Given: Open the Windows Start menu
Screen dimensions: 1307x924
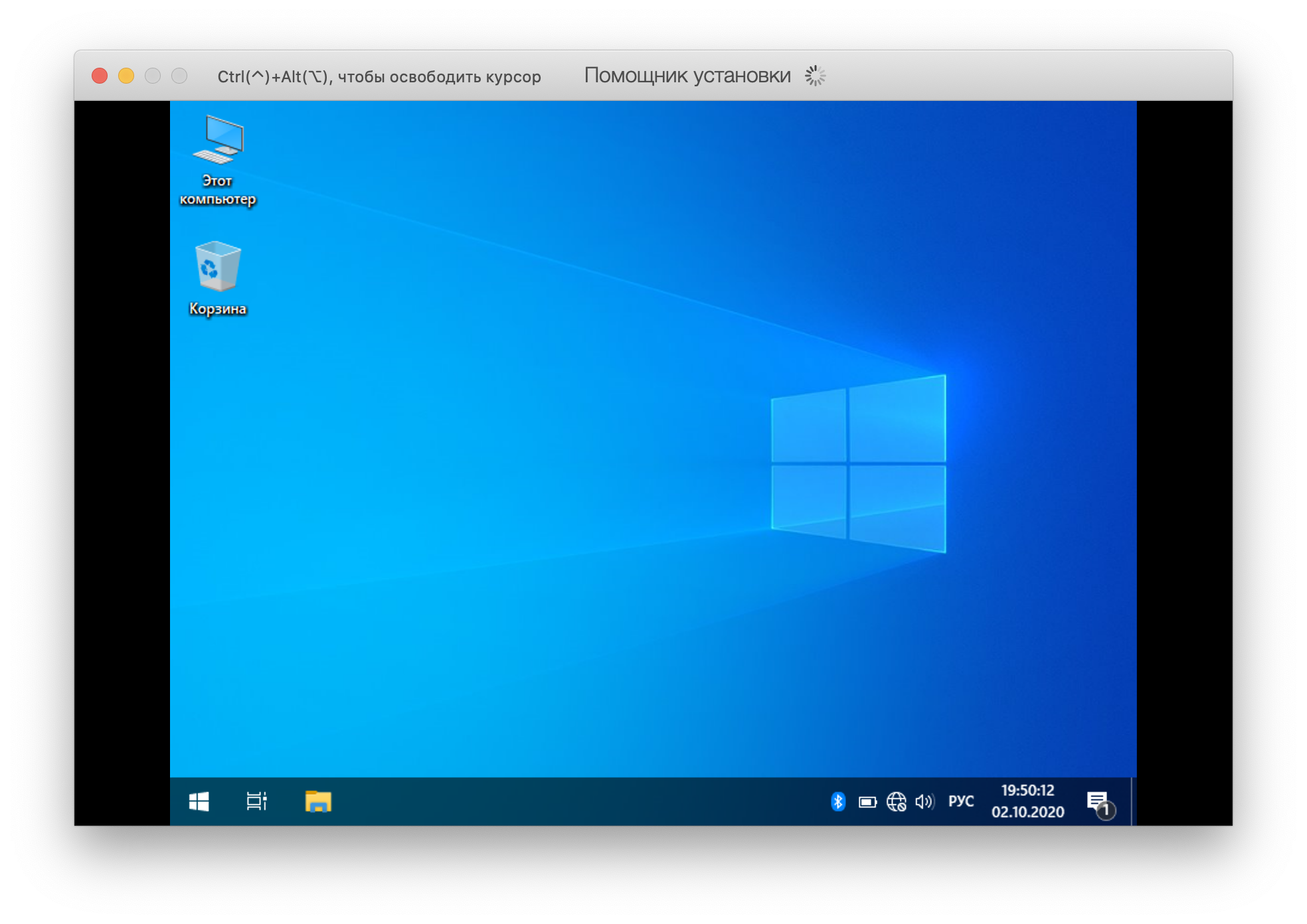Looking at the screenshot, I should click(x=199, y=802).
